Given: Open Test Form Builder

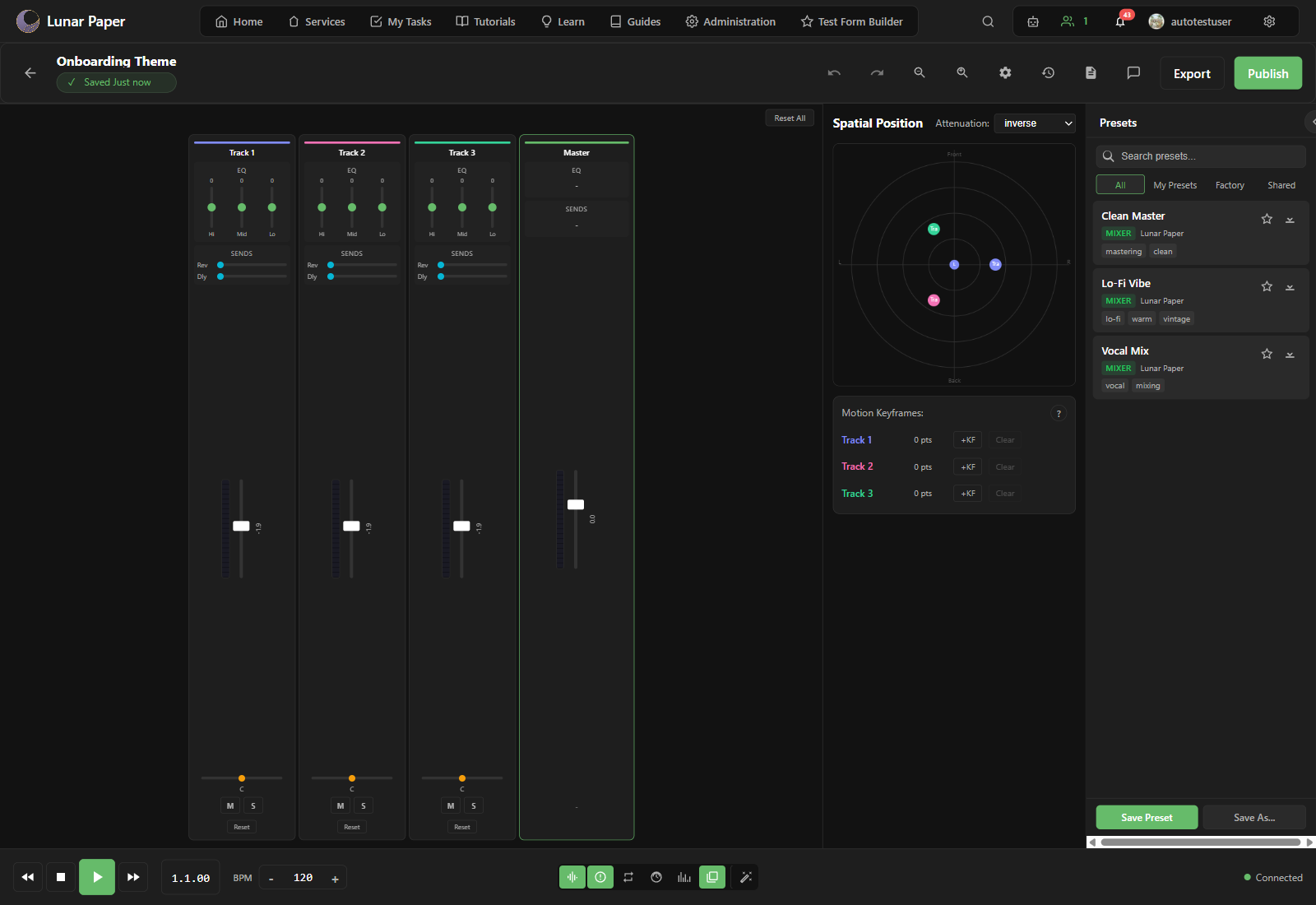Looking at the screenshot, I should click(x=852, y=21).
